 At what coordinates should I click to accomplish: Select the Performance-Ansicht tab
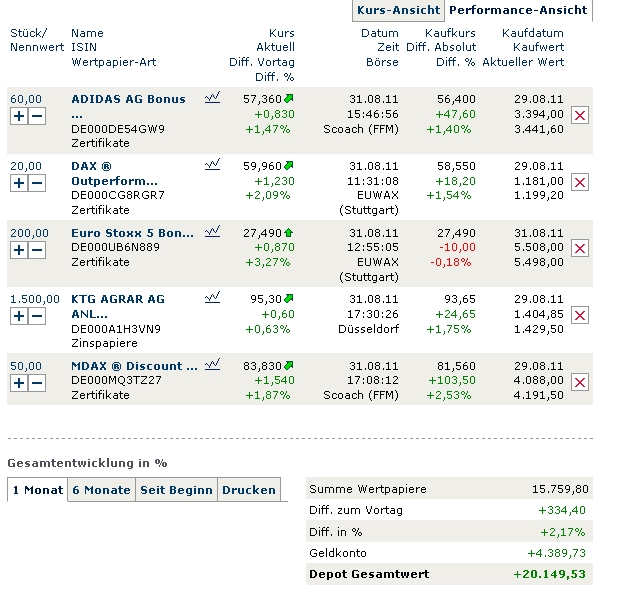[x=518, y=11]
